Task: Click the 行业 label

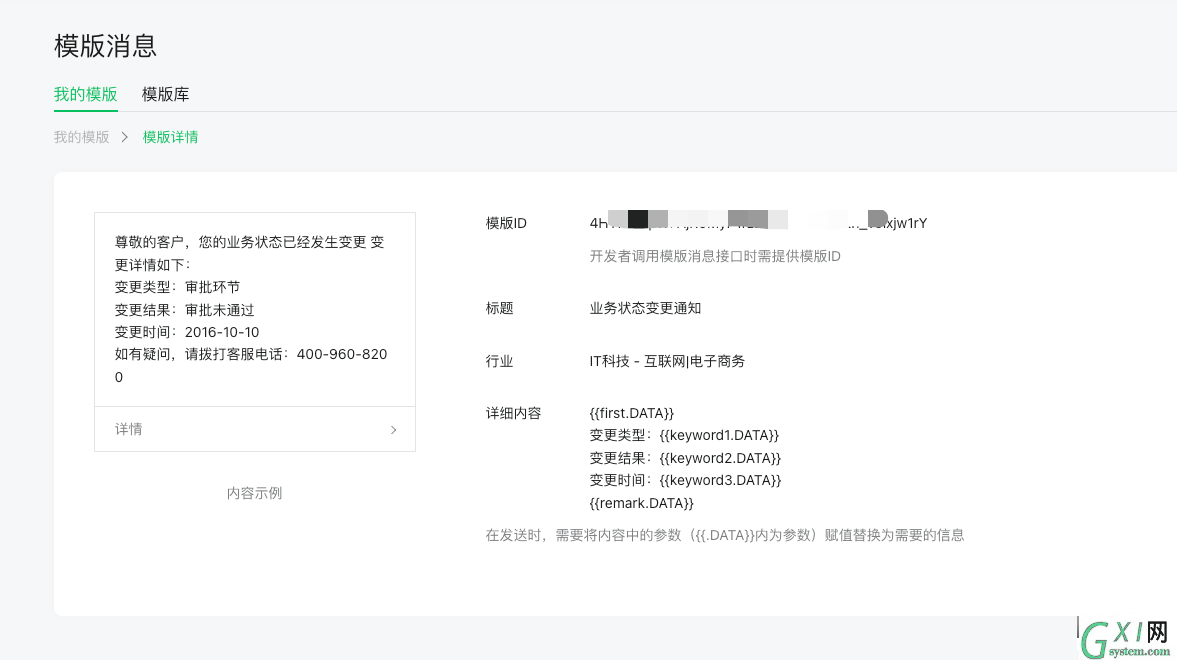Action: click(x=500, y=362)
